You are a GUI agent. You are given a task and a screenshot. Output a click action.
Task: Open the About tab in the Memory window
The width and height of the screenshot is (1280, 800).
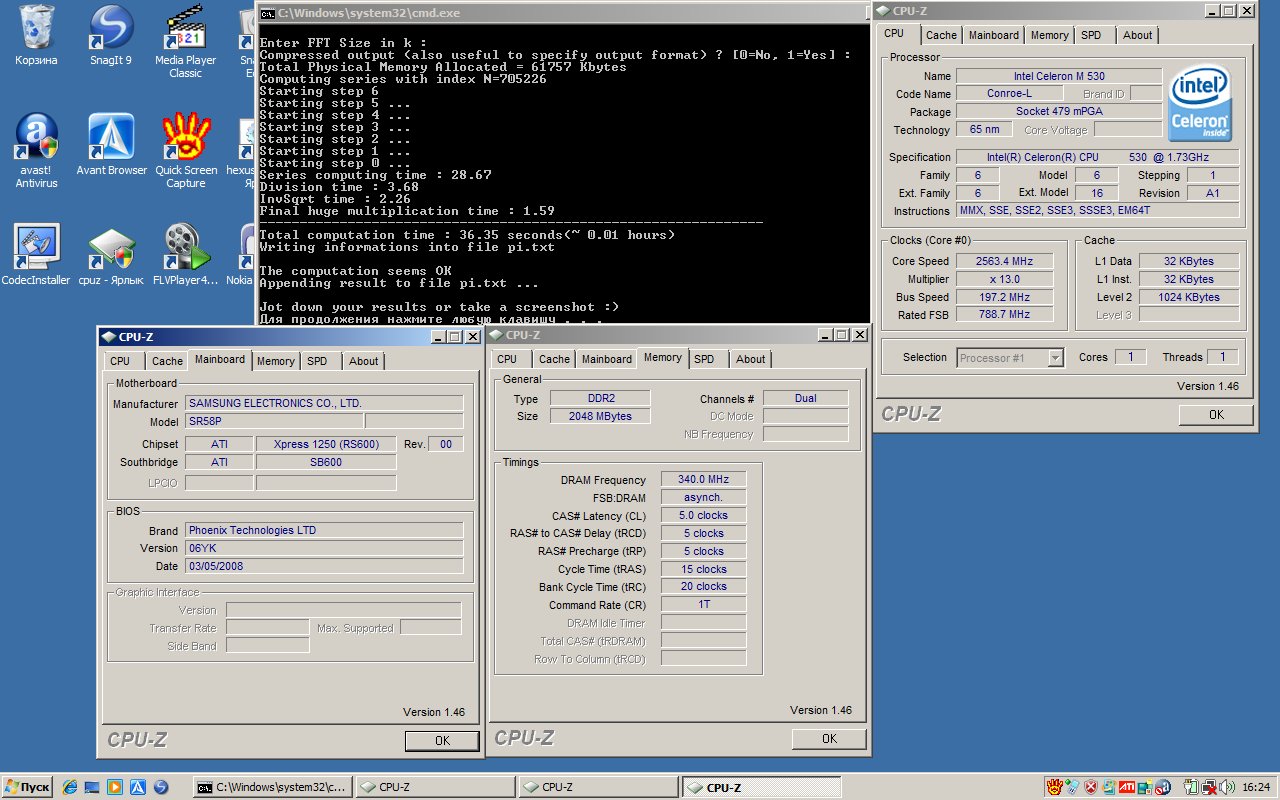pyautogui.click(x=751, y=359)
